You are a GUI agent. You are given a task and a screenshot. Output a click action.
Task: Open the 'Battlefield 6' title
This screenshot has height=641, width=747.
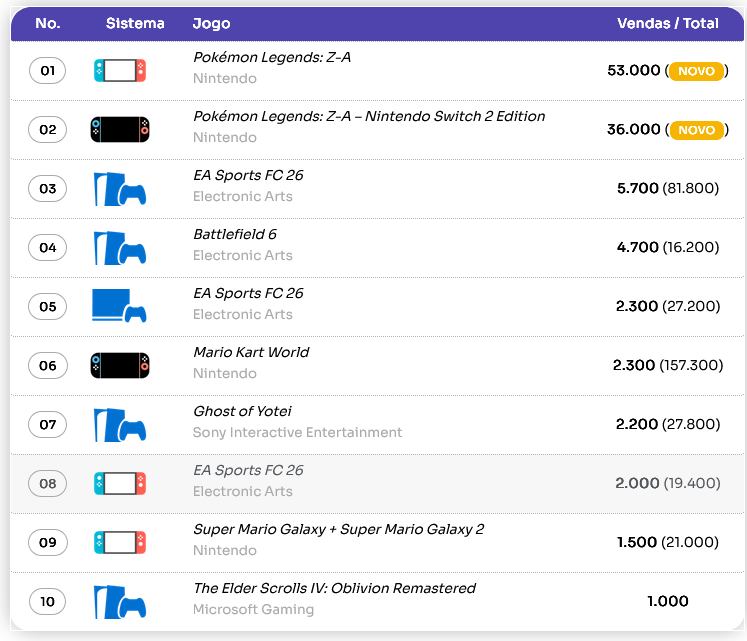235,234
